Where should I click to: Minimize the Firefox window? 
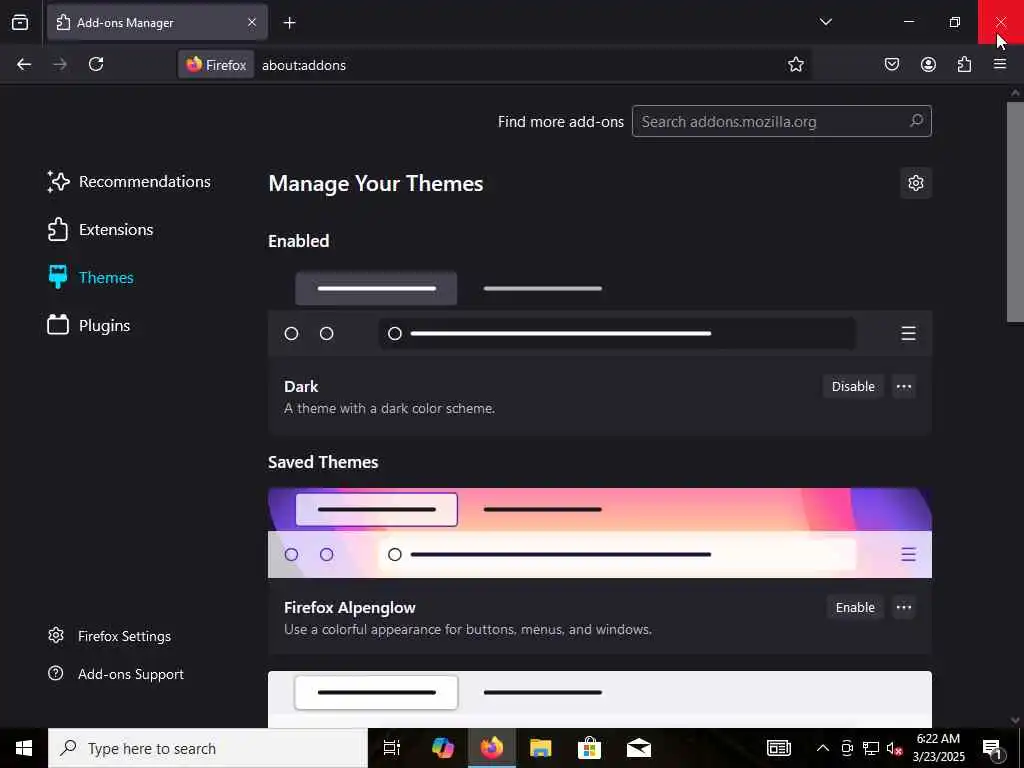click(908, 22)
